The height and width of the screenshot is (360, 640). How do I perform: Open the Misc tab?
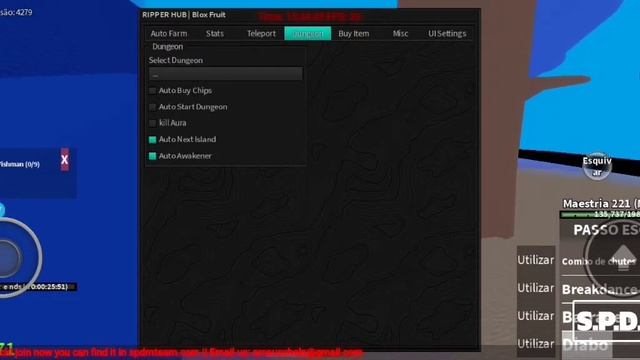400,33
